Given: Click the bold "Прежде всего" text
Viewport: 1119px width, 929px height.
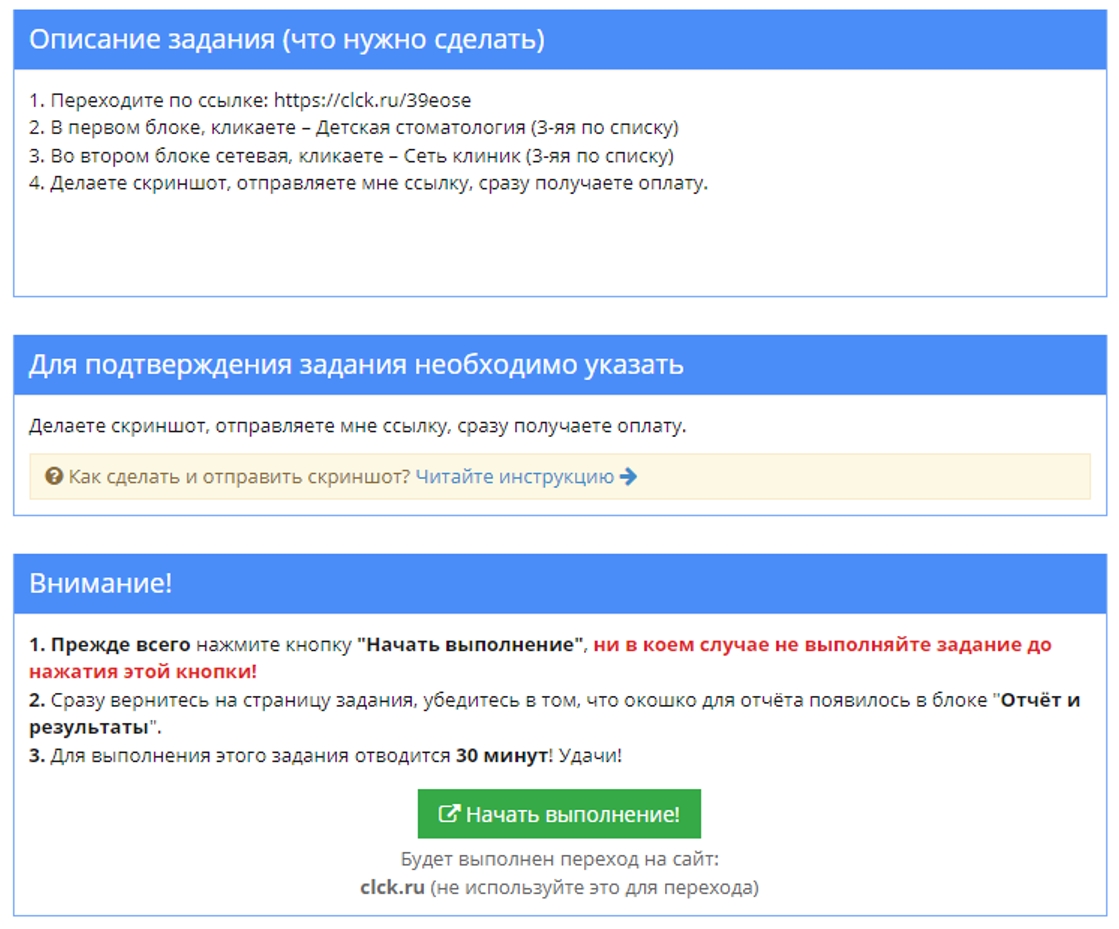Looking at the screenshot, I should 121,644.
